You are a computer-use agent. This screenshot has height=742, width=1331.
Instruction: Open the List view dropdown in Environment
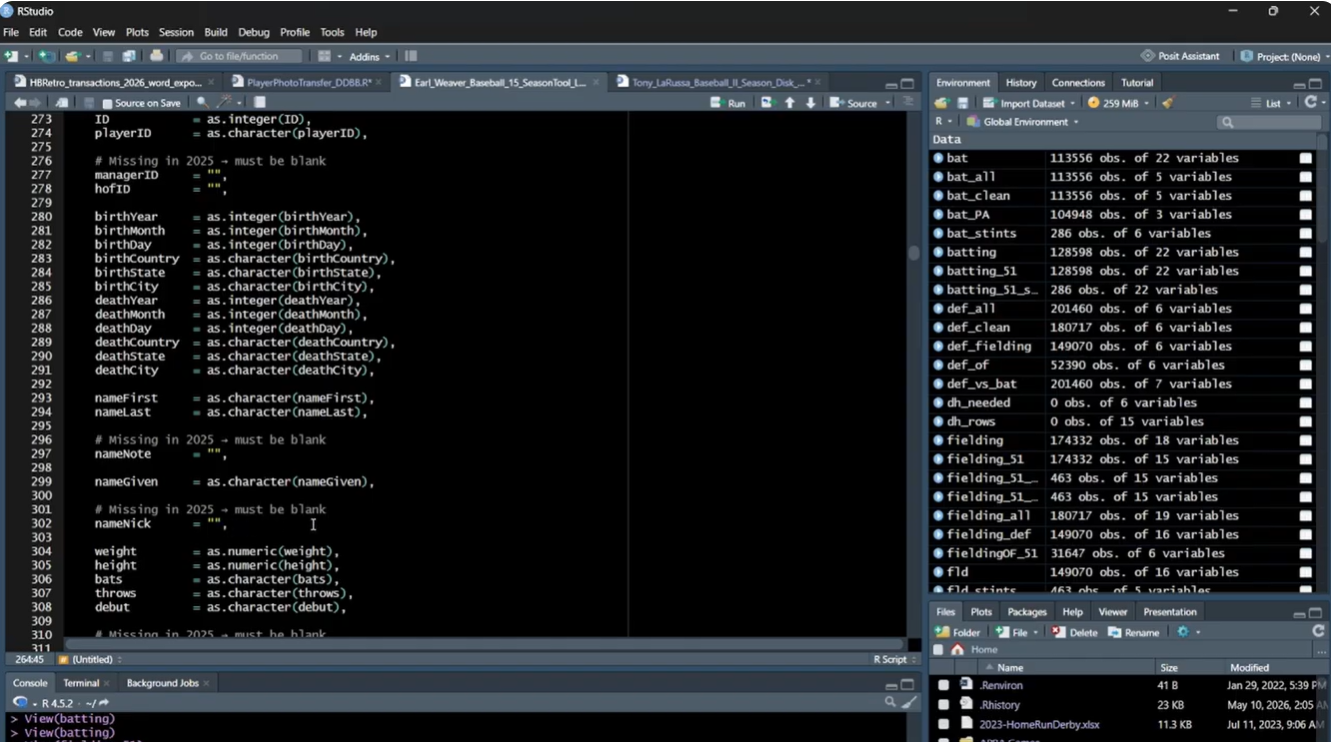pos(1272,103)
